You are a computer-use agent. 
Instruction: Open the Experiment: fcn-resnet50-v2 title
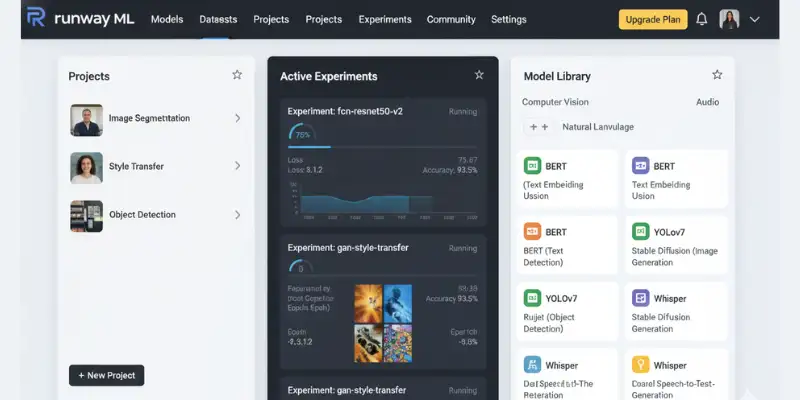pyautogui.click(x=345, y=111)
